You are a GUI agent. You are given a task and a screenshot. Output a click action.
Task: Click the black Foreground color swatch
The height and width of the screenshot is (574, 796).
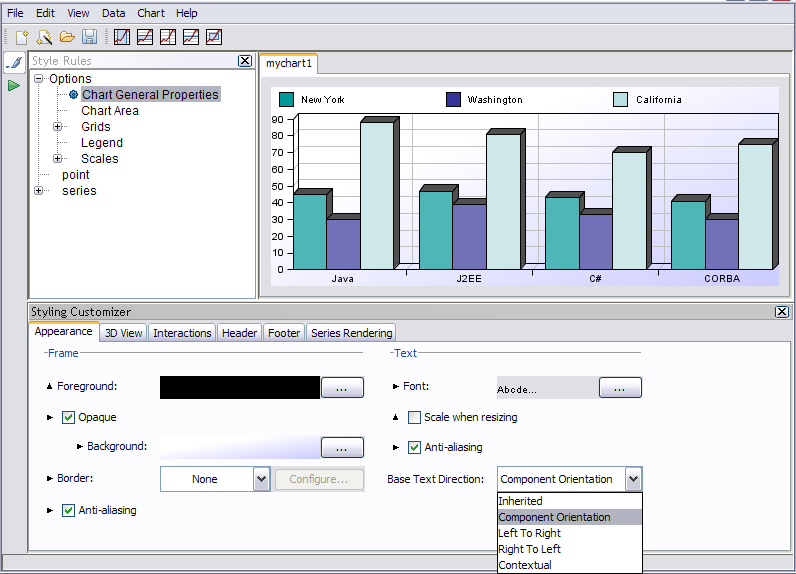(240, 387)
